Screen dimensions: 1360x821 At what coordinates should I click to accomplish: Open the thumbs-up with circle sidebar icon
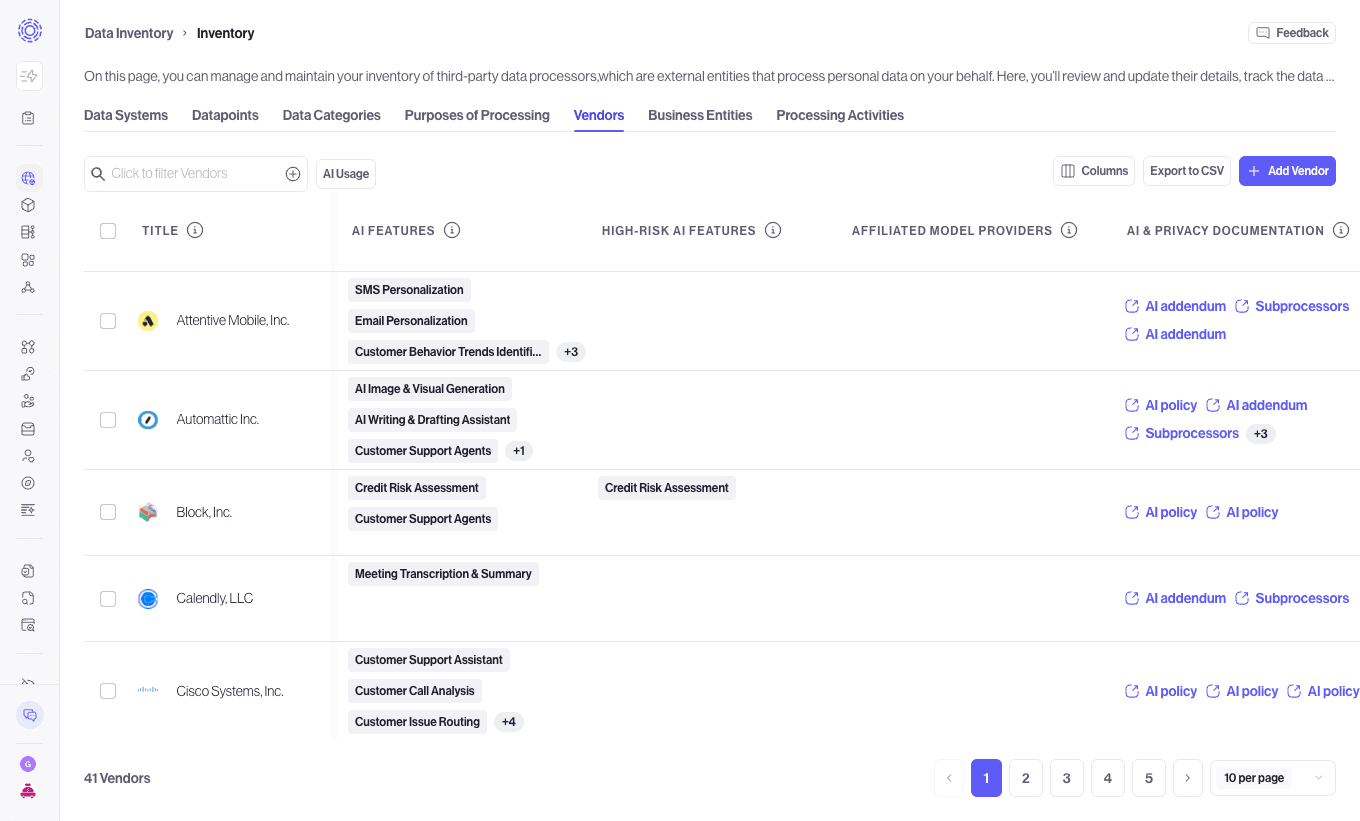28,374
